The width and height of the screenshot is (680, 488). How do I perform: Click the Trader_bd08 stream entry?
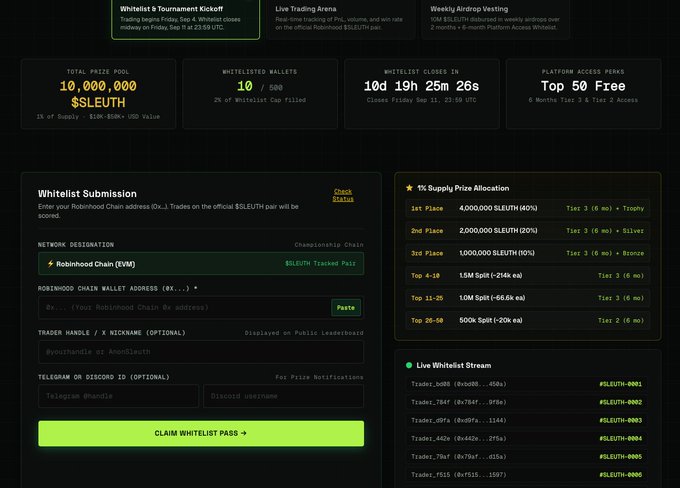click(526, 384)
